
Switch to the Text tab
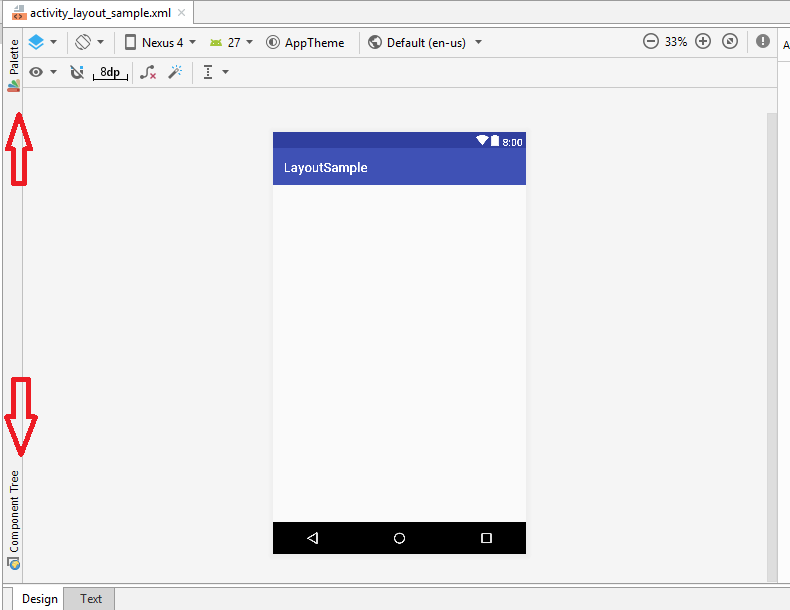coord(91,599)
